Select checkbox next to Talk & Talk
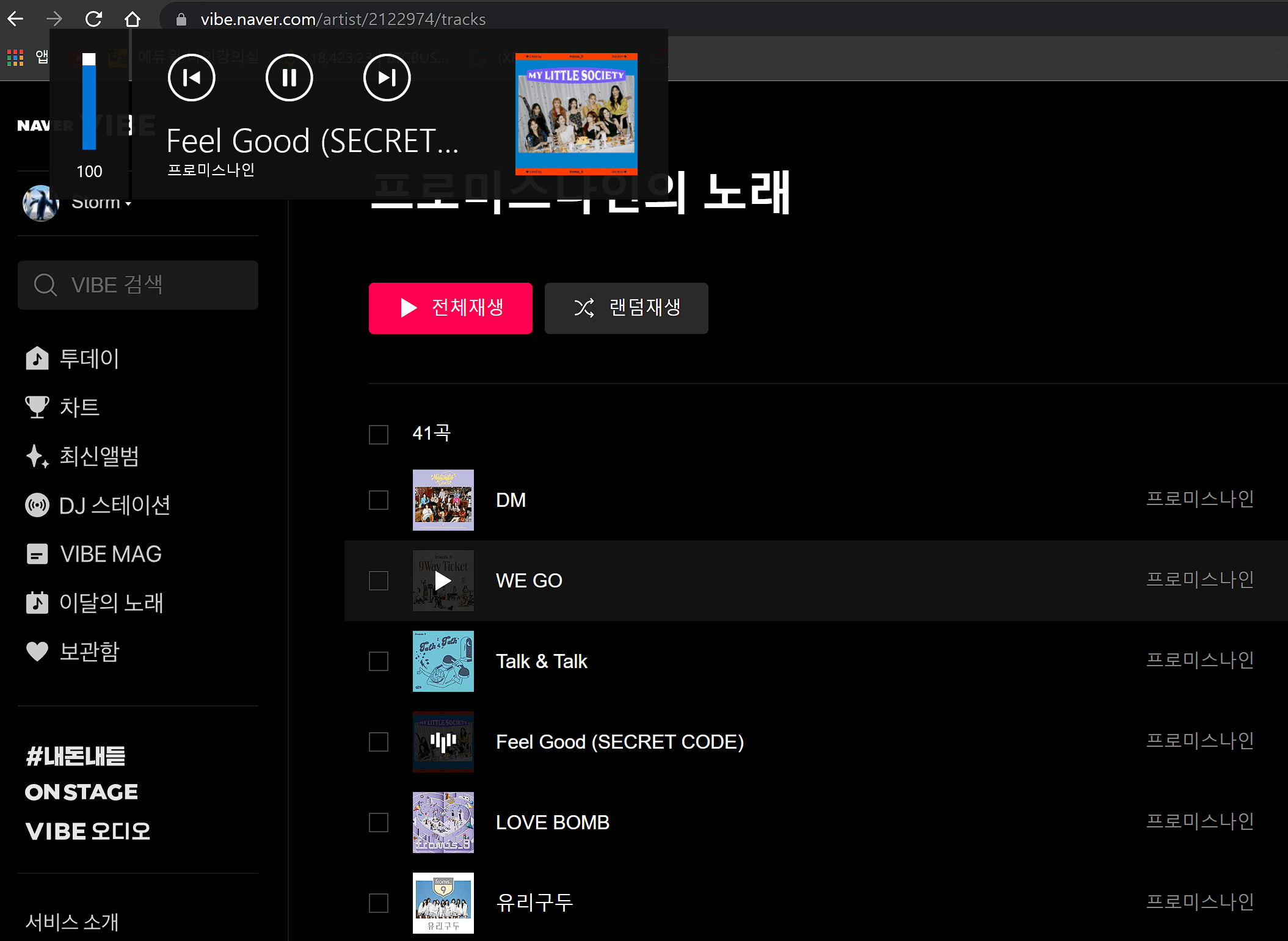Image resolution: width=1288 pixels, height=941 pixels. (x=379, y=661)
